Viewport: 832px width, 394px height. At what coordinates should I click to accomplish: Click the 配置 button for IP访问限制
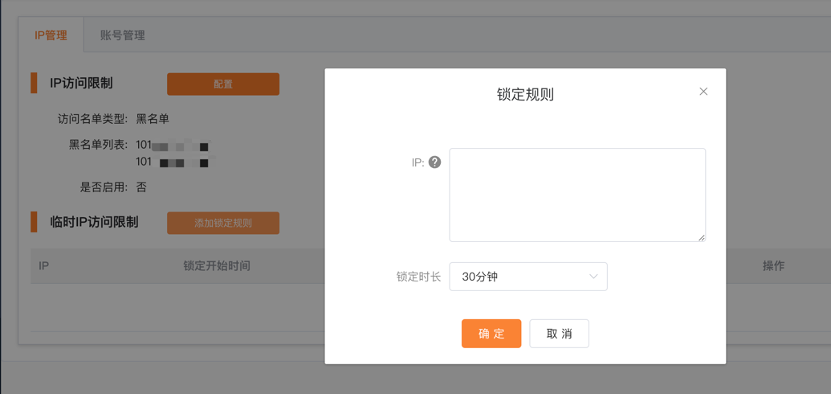(x=223, y=84)
